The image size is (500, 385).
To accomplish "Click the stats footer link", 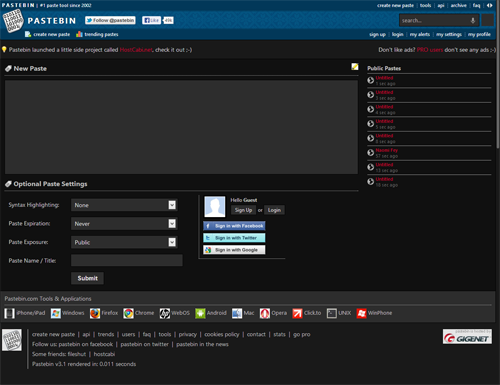I will click(279, 334).
